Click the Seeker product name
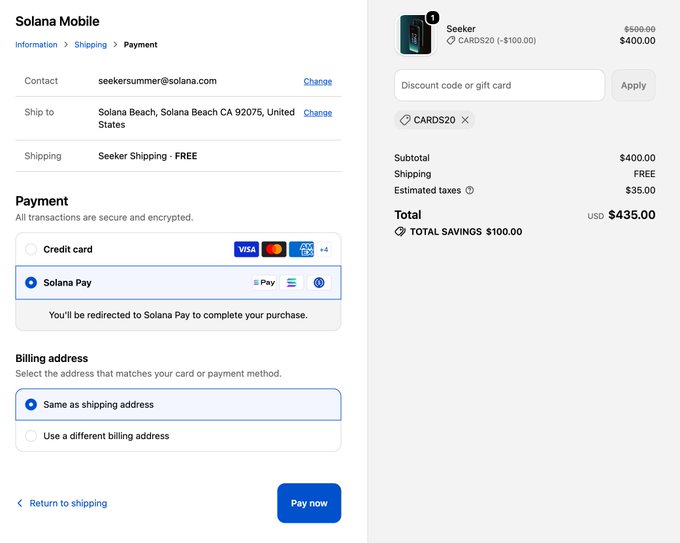Image resolution: width=680 pixels, height=543 pixels. (461, 29)
